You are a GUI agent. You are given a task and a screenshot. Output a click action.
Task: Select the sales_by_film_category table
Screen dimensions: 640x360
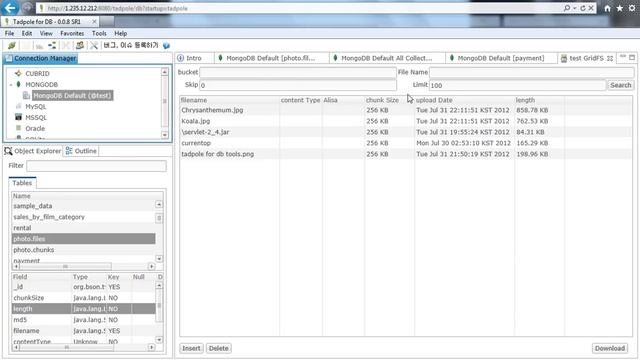84,217
